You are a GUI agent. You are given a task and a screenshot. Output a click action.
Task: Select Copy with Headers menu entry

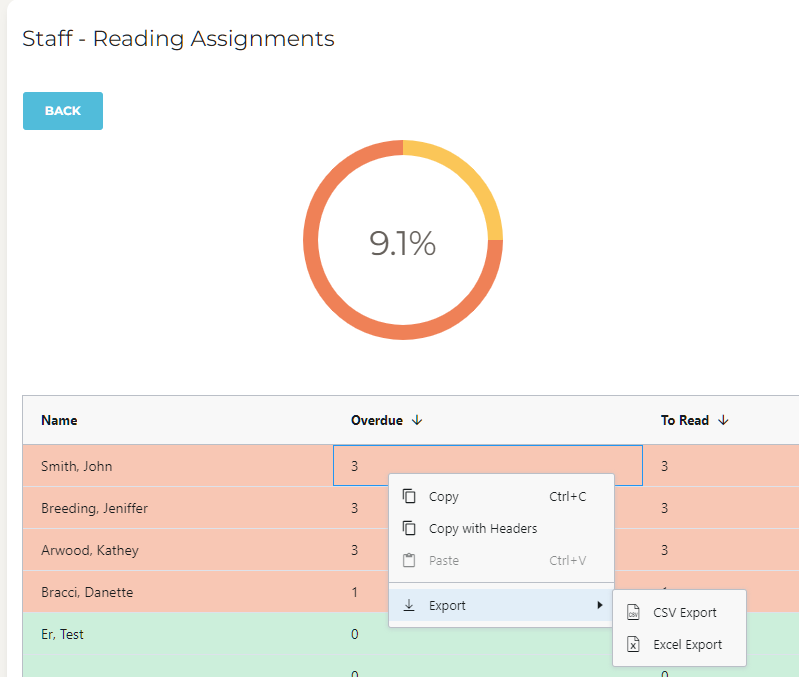tap(483, 528)
